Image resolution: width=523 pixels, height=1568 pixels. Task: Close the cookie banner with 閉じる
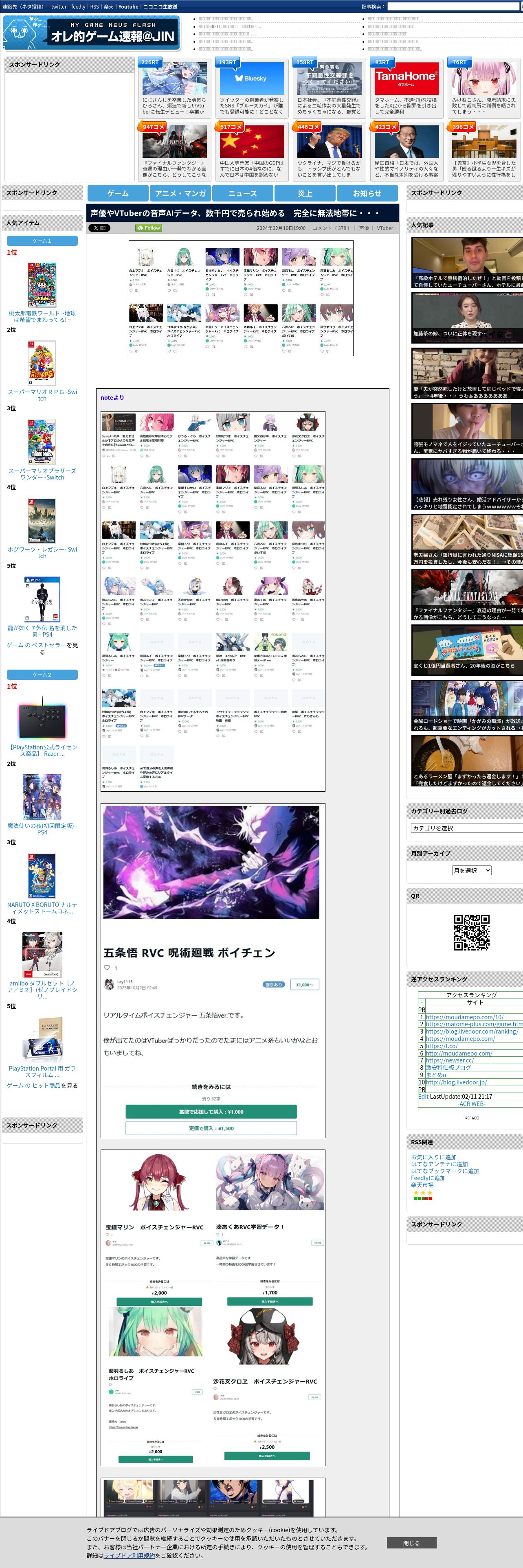point(411,1543)
